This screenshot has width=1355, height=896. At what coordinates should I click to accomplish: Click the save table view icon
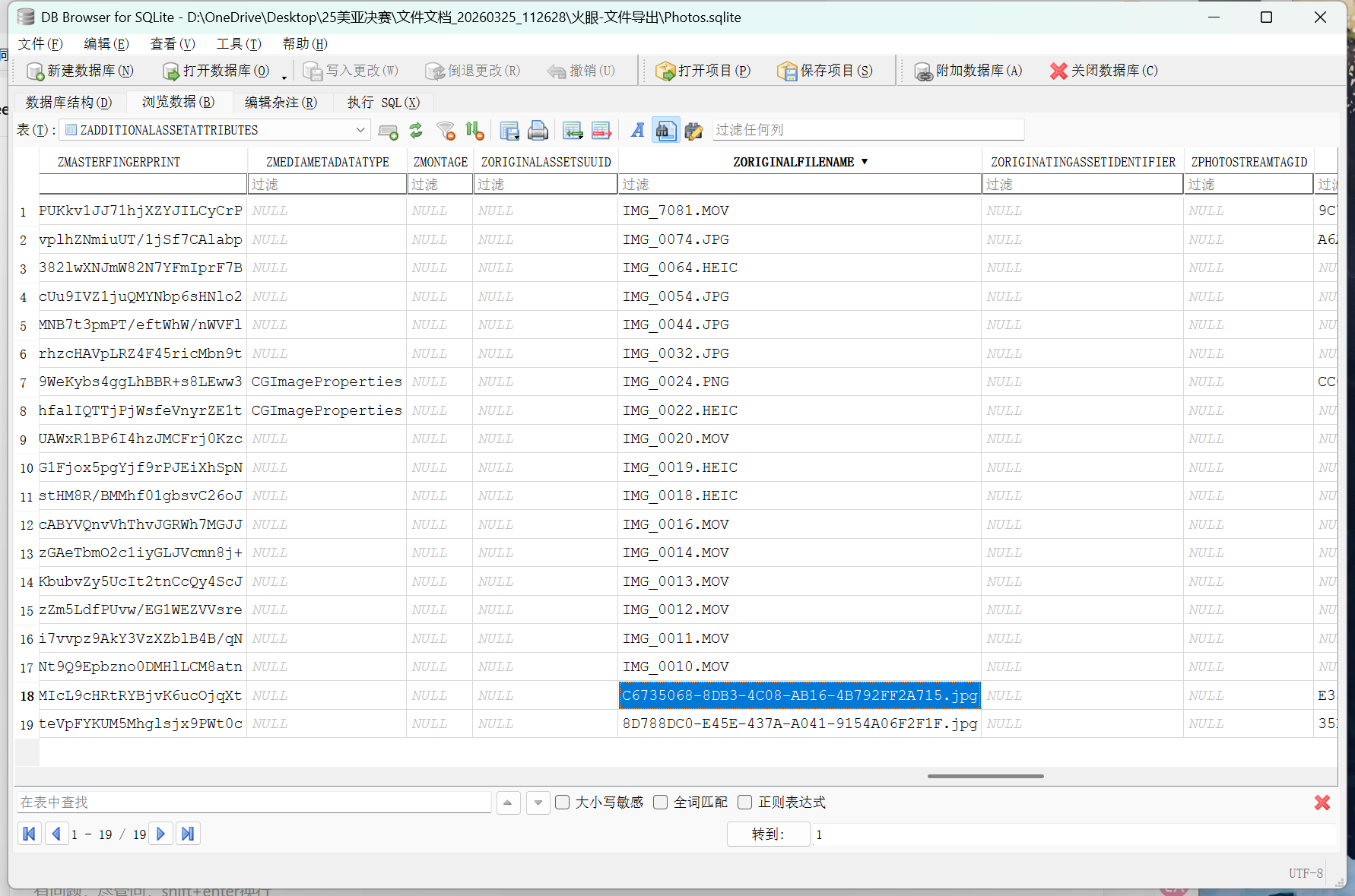pyautogui.click(x=509, y=131)
